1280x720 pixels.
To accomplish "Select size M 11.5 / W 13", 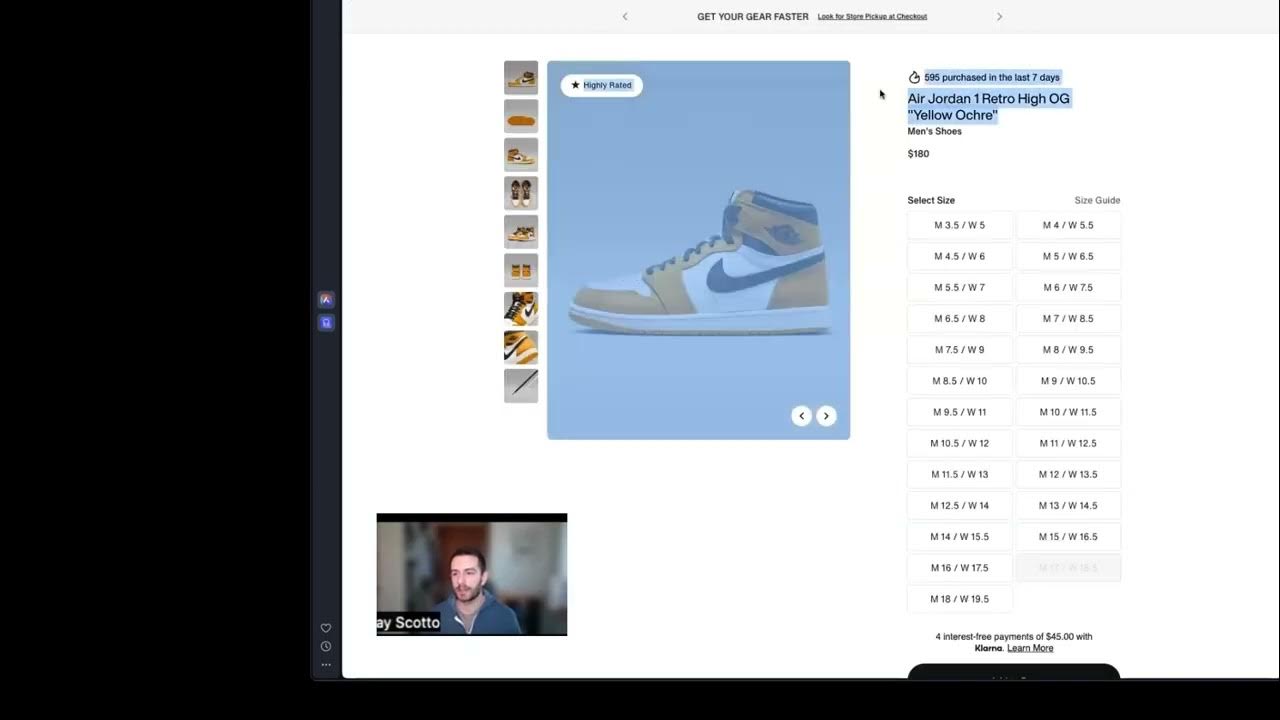I will click(x=960, y=474).
